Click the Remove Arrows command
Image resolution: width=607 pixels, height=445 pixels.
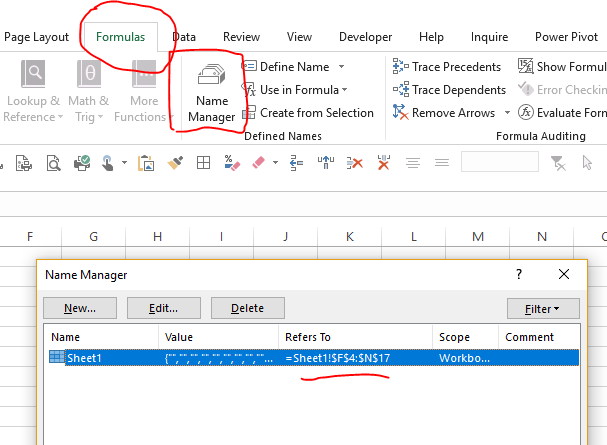tap(444, 113)
